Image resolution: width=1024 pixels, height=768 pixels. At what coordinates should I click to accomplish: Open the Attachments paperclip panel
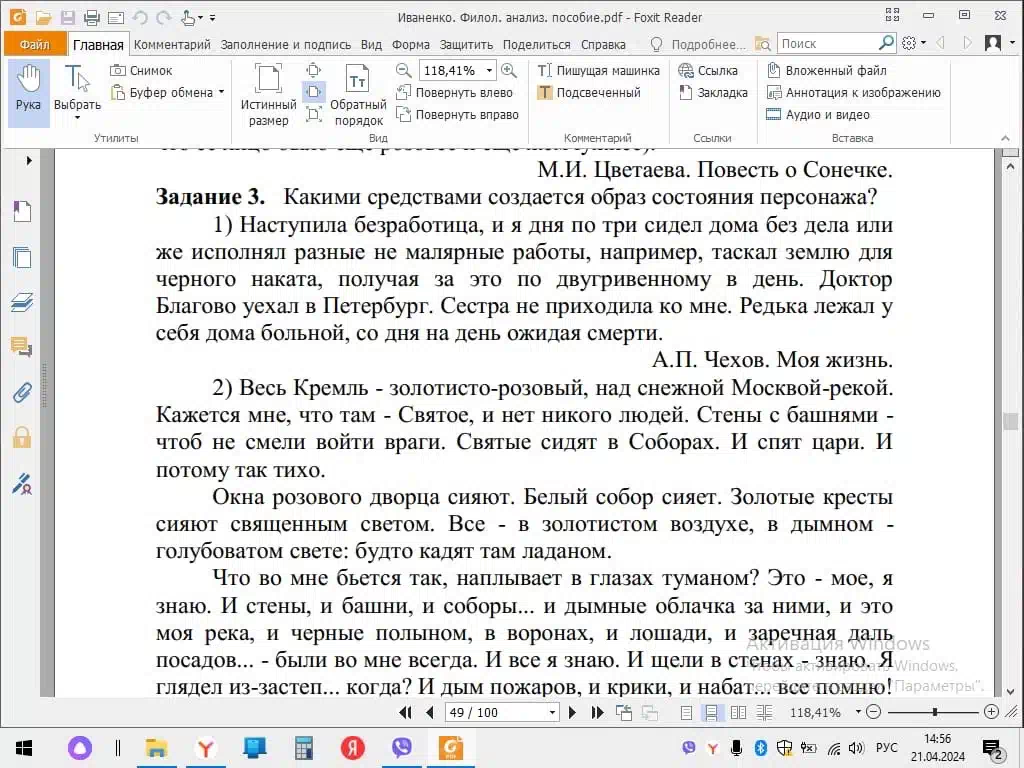click(22, 392)
